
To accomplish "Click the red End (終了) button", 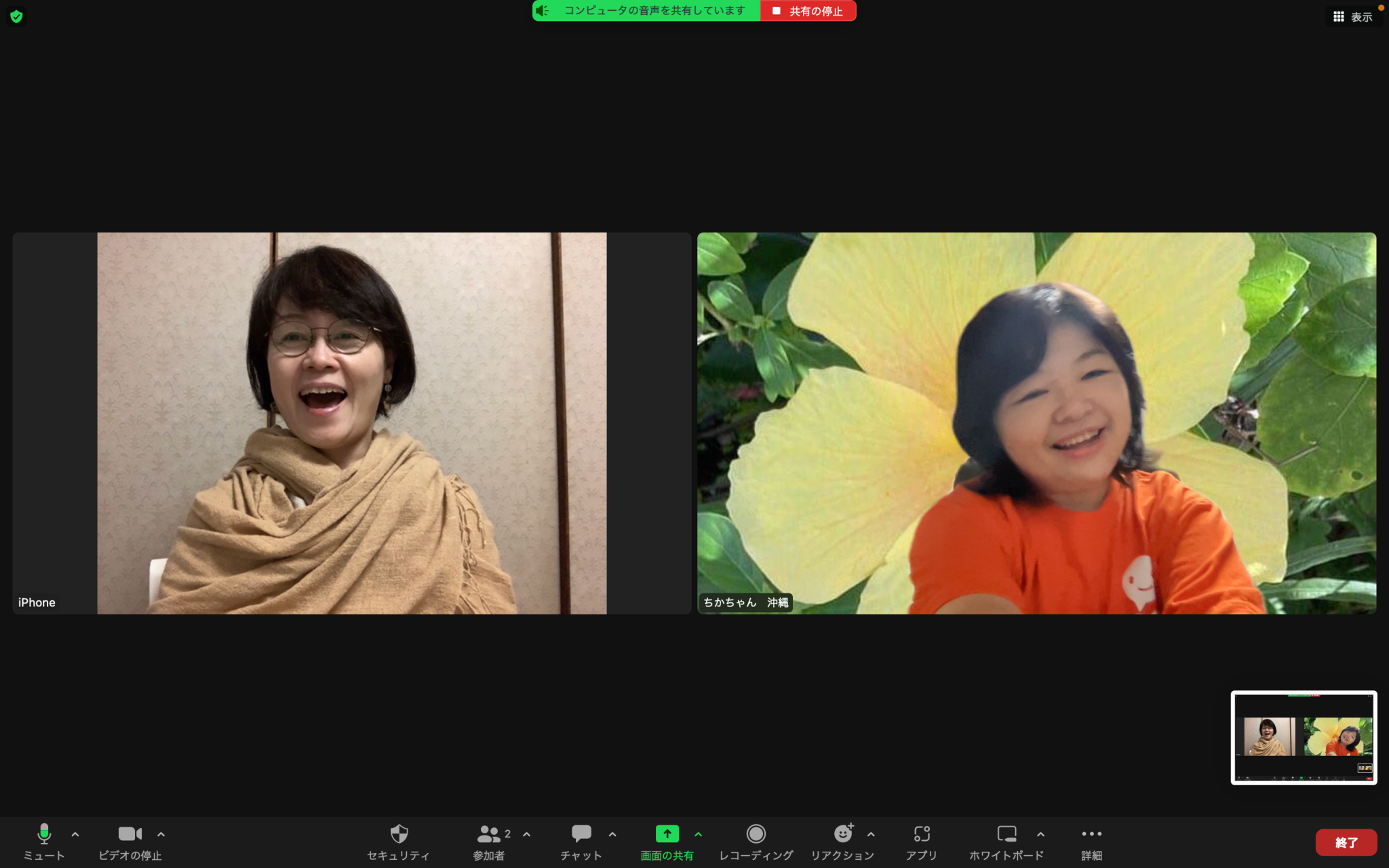I will point(1346,842).
